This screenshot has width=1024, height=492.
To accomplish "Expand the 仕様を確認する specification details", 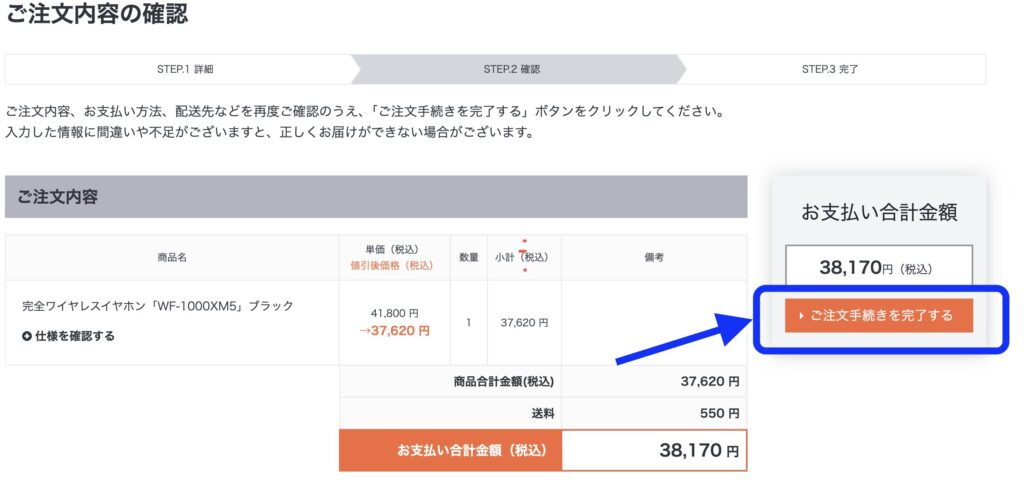I will click(x=75, y=336).
